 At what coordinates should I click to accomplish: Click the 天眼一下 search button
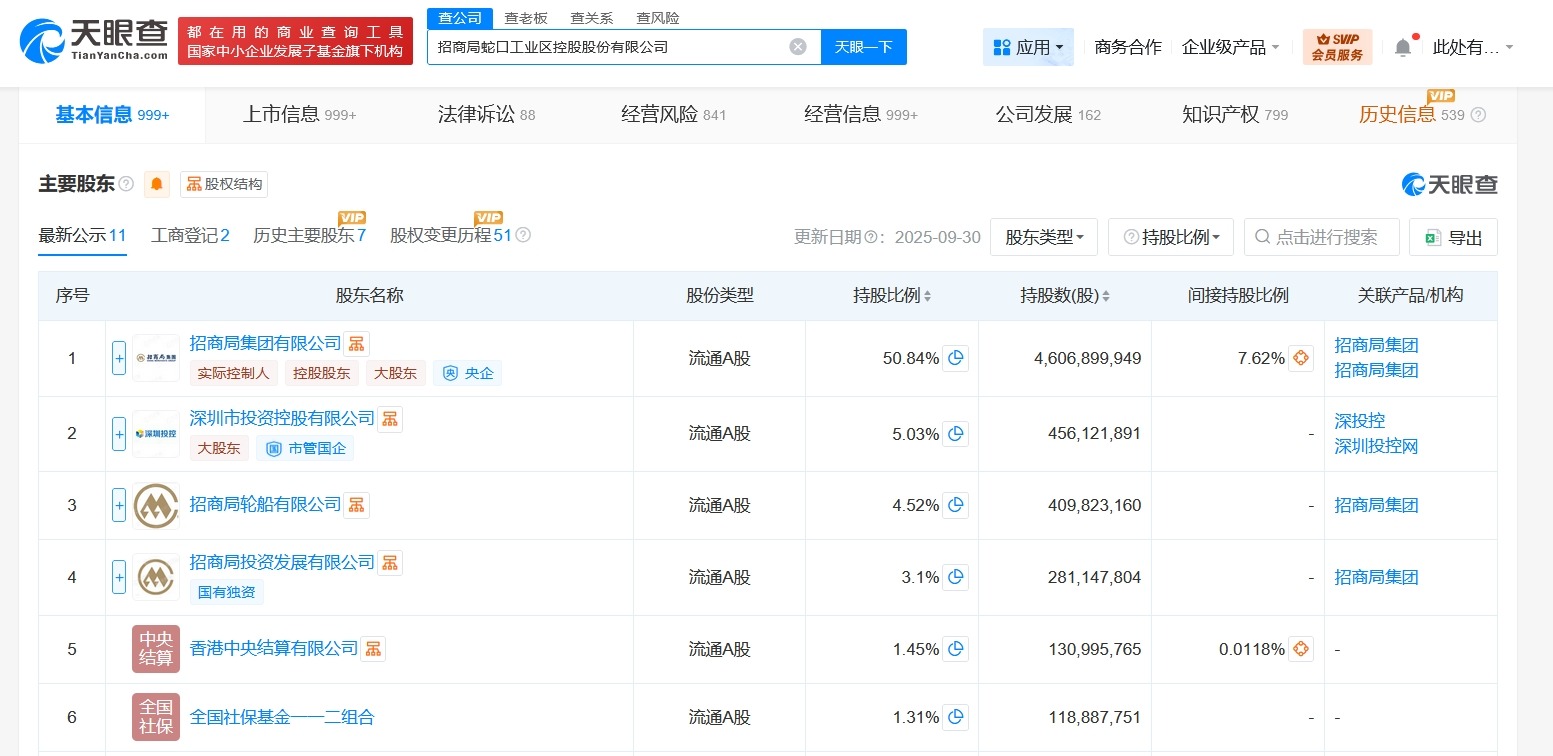point(863,45)
